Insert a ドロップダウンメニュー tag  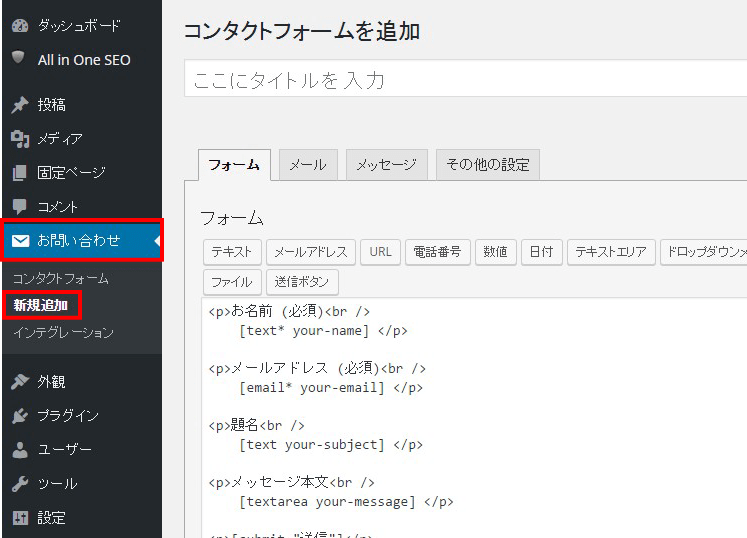click(704, 252)
